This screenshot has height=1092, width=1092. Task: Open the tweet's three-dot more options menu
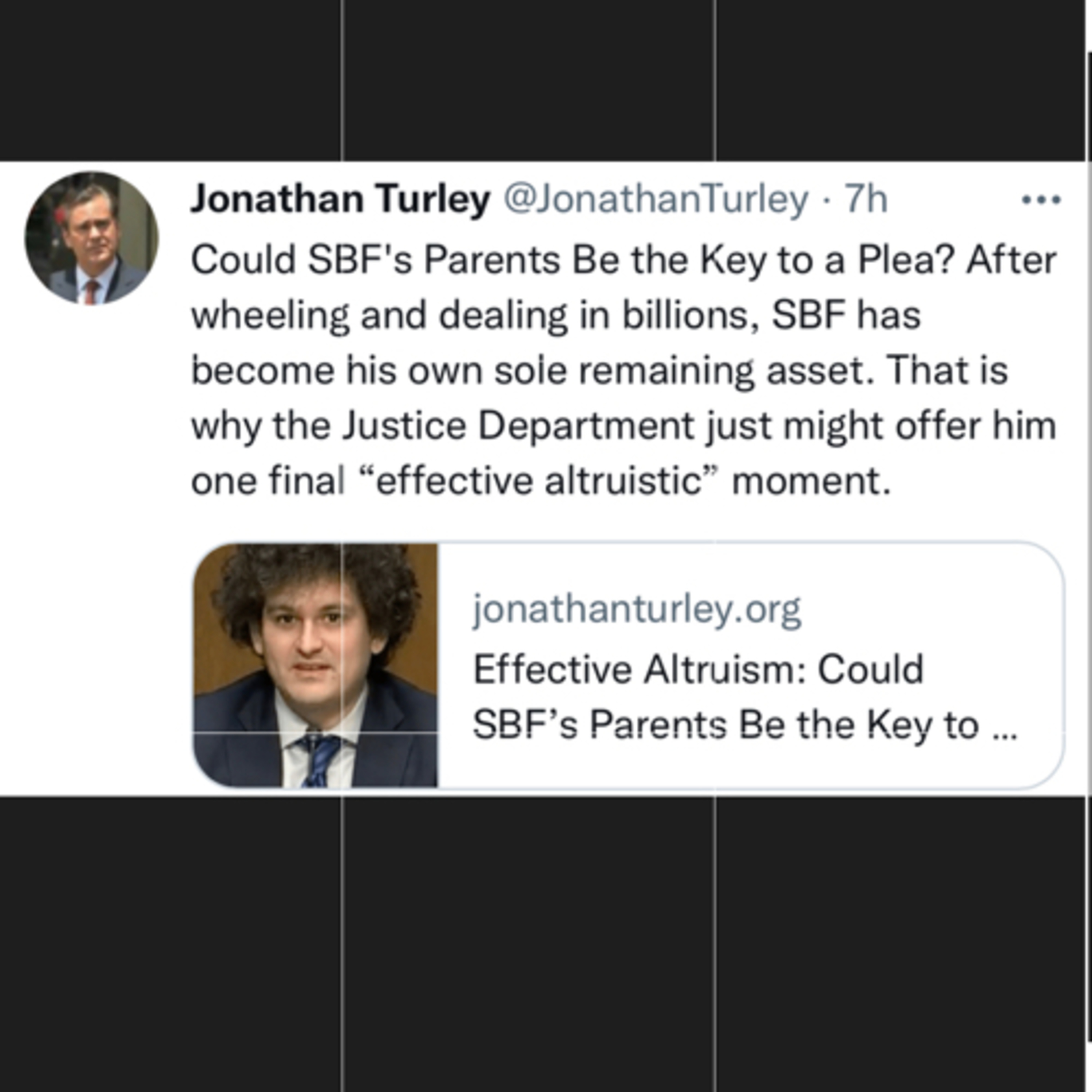(x=1041, y=199)
